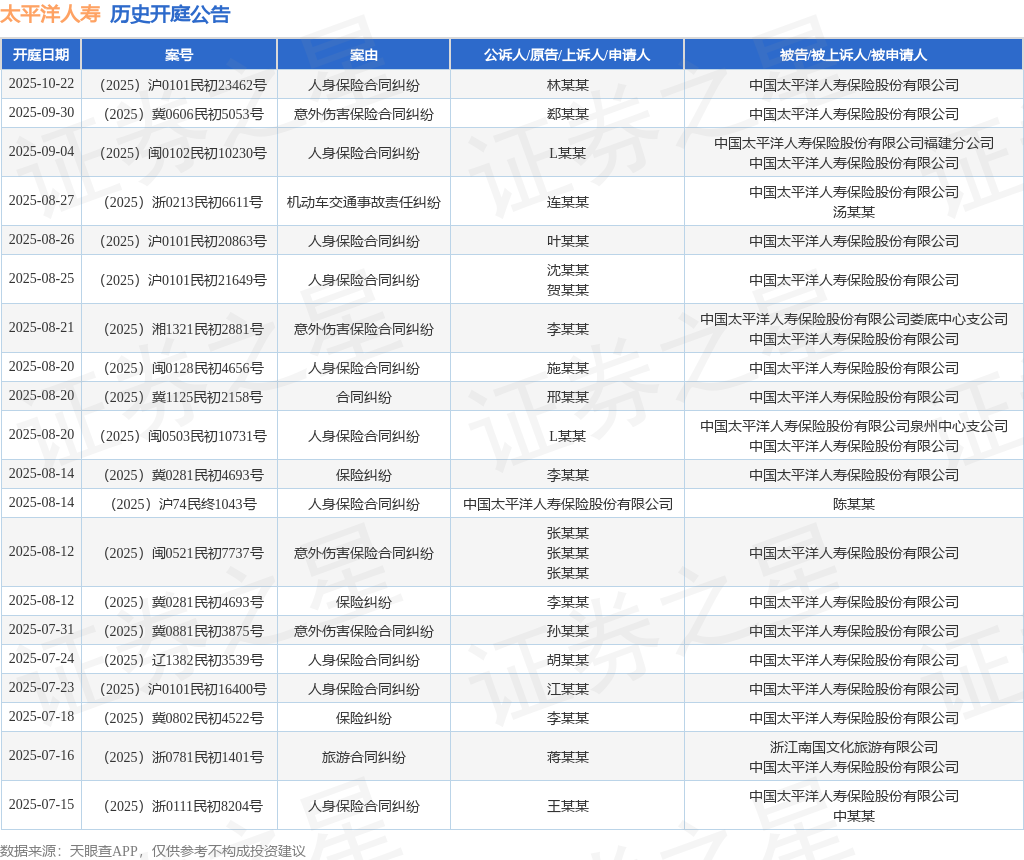Select the date 2025-10-22
The image size is (1024, 860).
pyautogui.click(x=41, y=84)
